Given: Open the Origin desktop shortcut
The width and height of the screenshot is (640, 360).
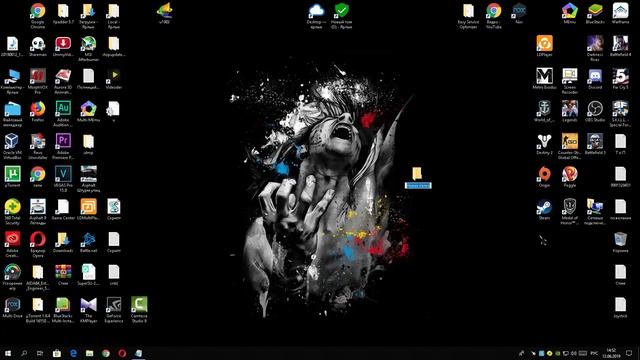Looking at the screenshot, I should pos(544,177).
